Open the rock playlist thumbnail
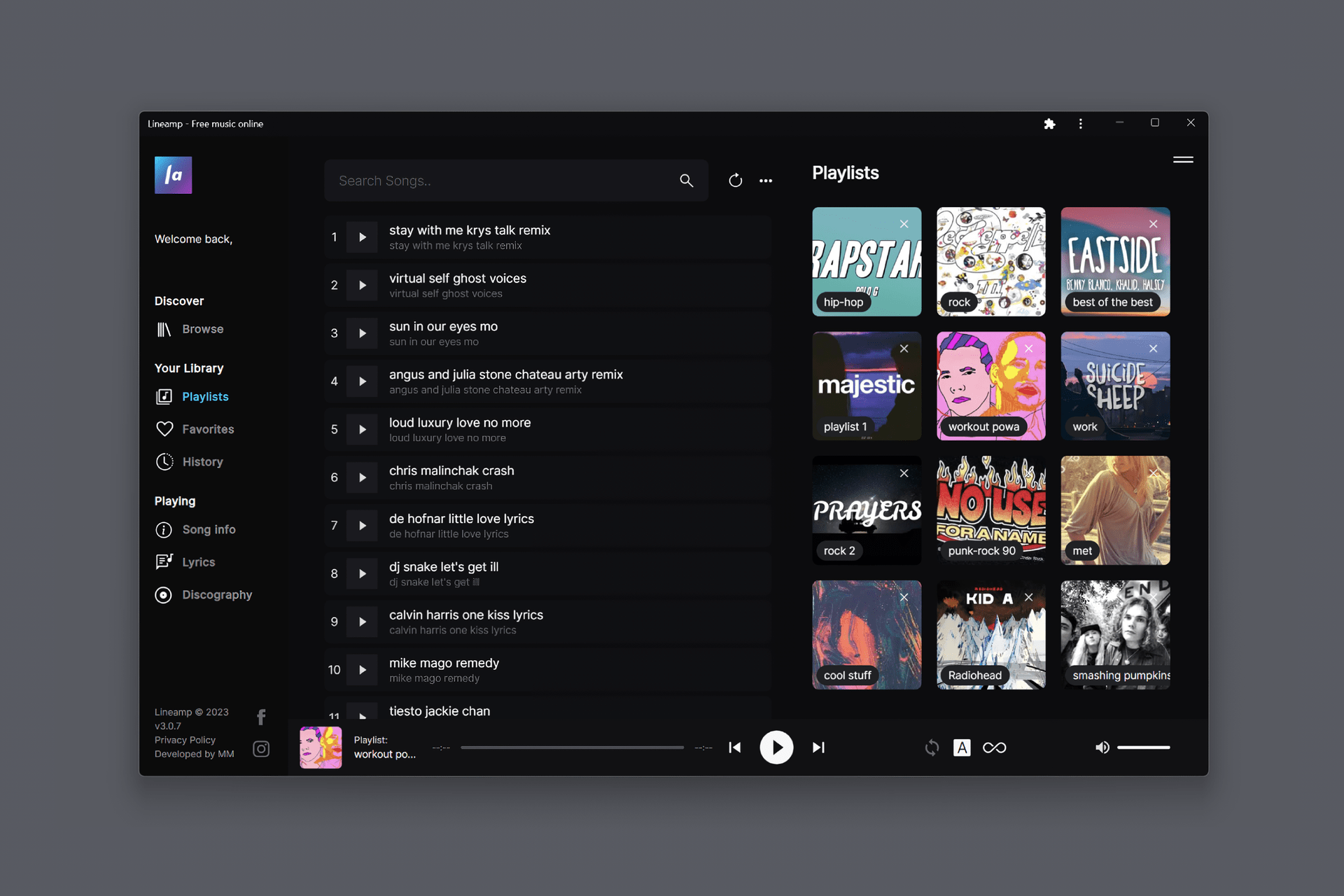The width and height of the screenshot is (1344, 896). coord(991,262)
